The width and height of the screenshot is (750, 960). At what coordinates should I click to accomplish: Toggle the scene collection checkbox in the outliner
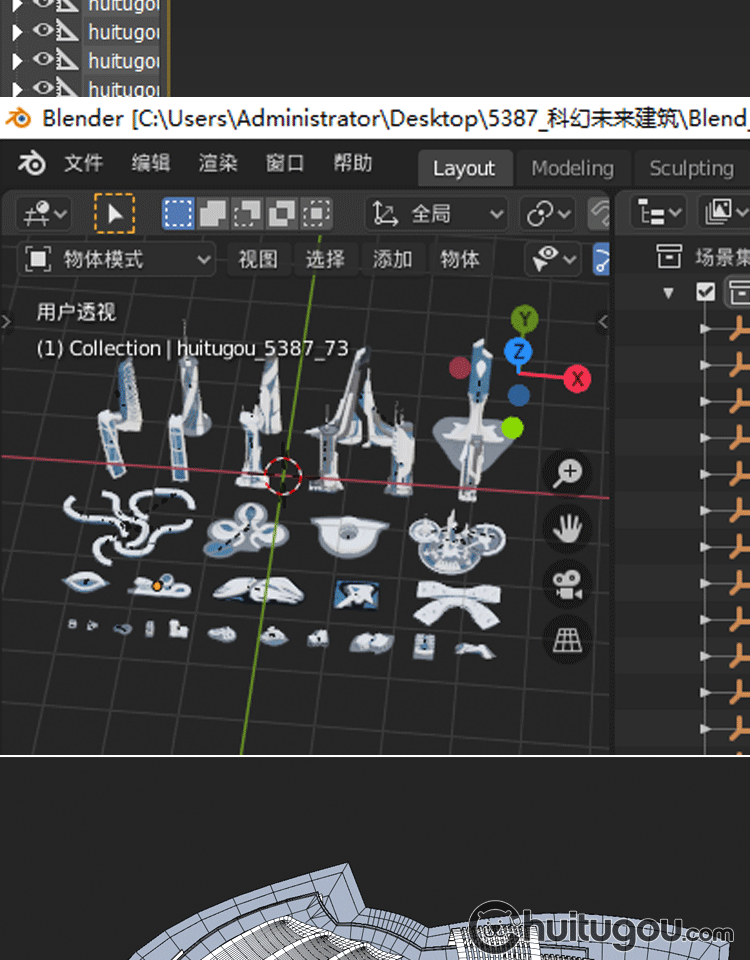706,292
